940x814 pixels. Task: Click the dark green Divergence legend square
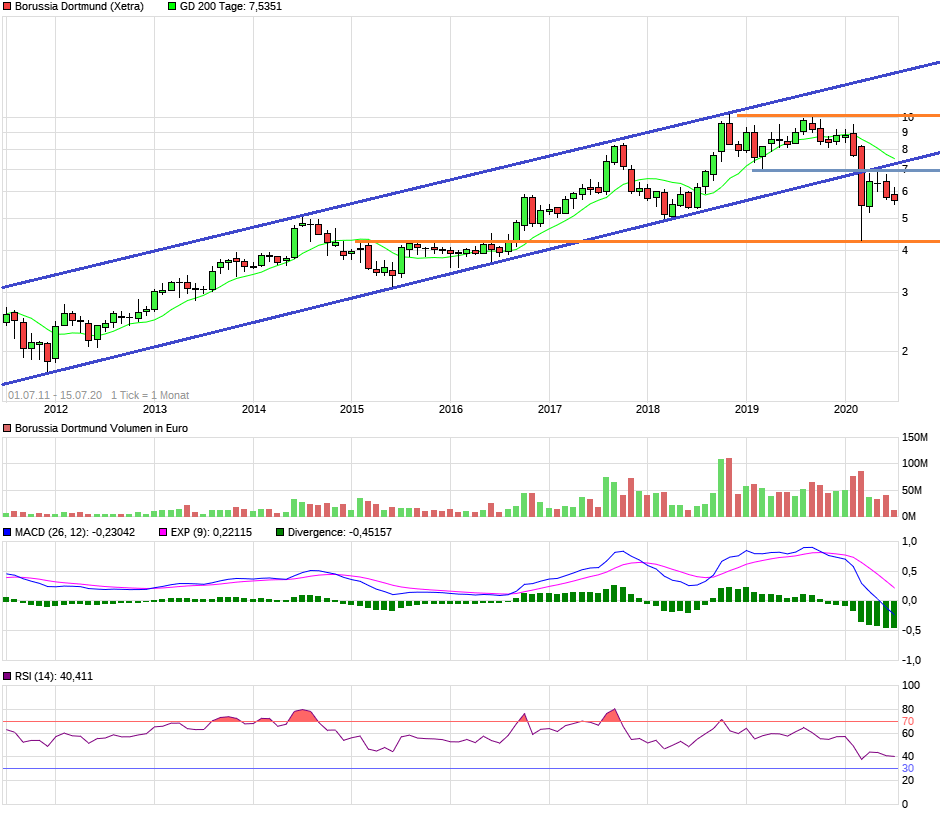(x=280, y=533)
